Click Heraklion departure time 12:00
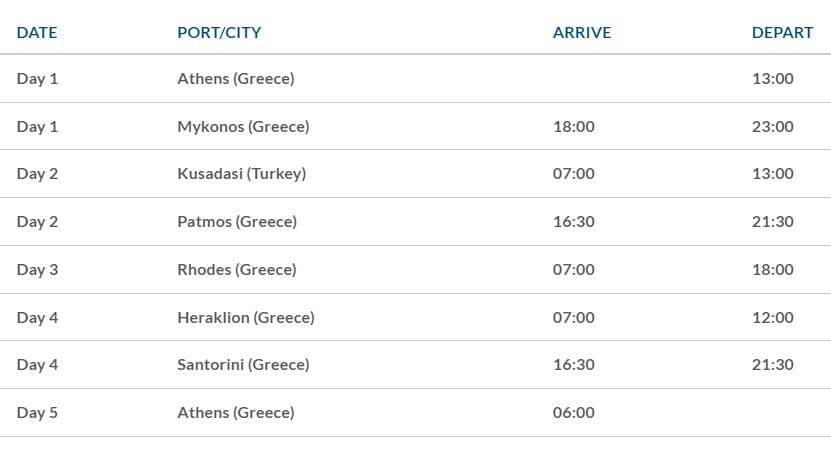 click(x=773, y=317)
